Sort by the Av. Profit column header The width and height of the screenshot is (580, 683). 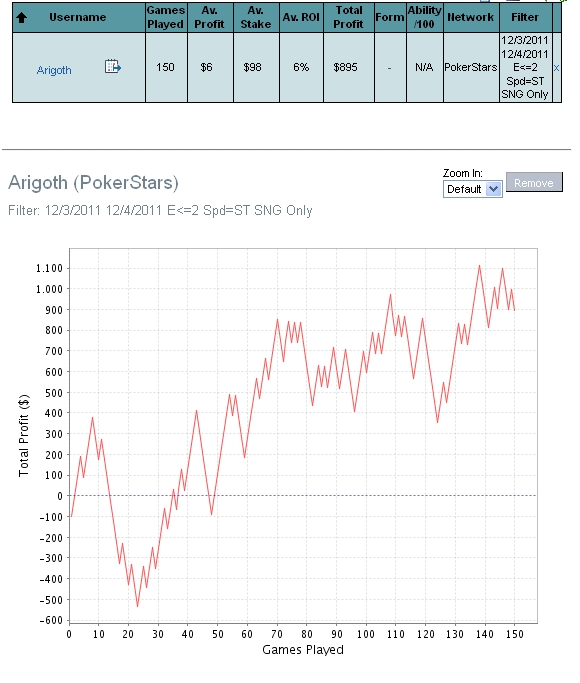point(209,17)
